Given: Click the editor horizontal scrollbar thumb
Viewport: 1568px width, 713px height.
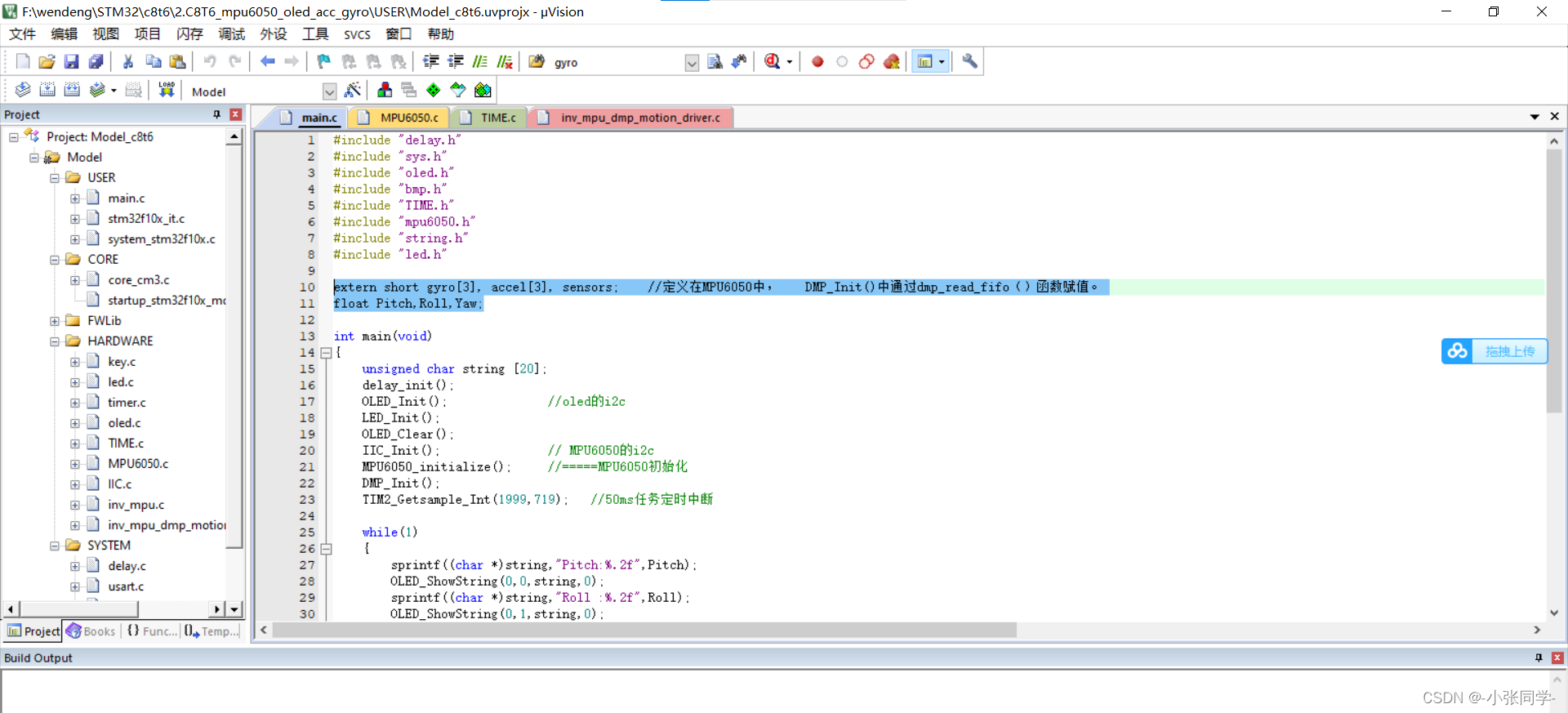Looking at the screenshot, I should pos(644,630).
